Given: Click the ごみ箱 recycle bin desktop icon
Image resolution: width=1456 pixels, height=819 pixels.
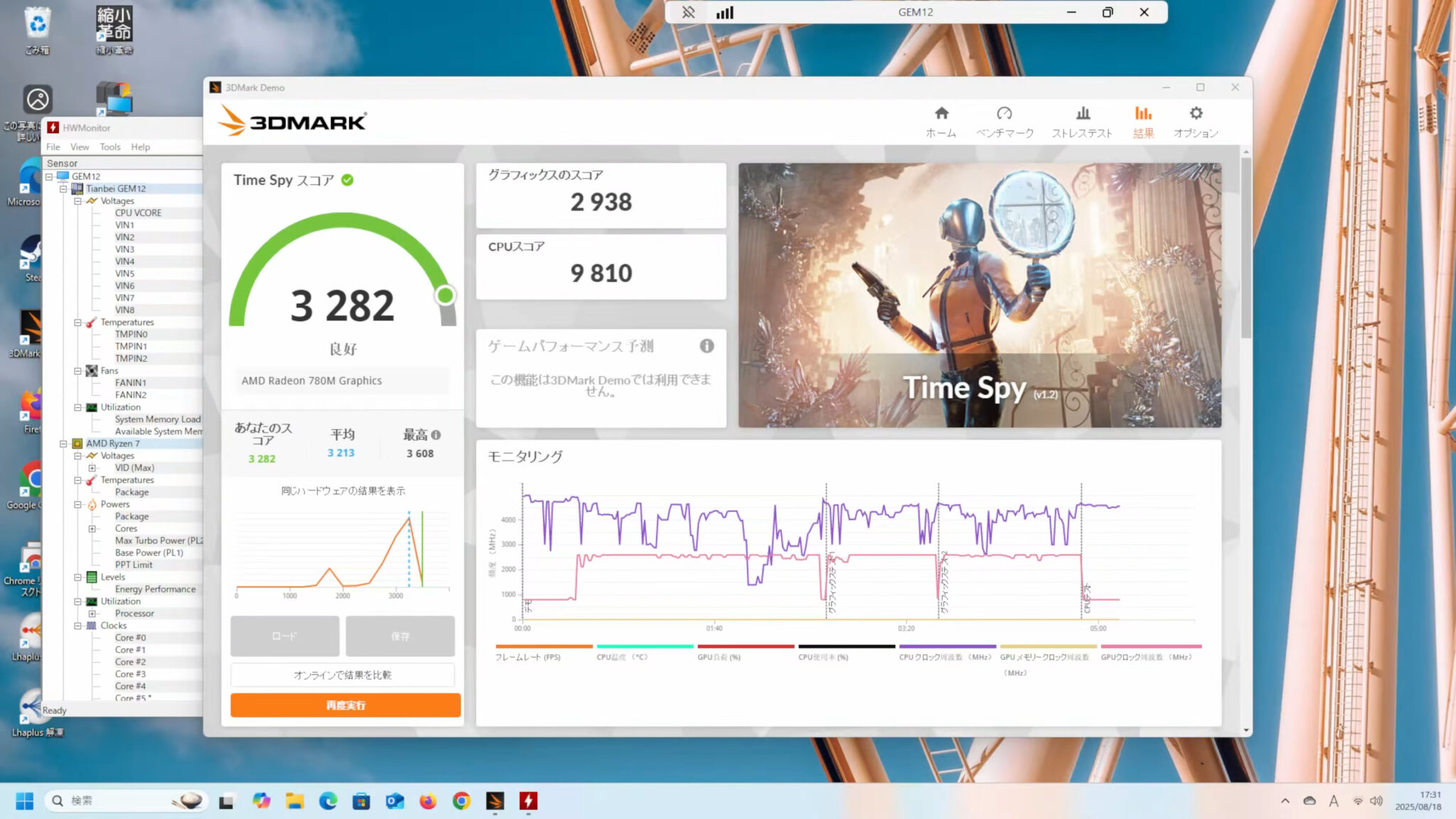Looking at the screenshot, I should pos(37,31).
